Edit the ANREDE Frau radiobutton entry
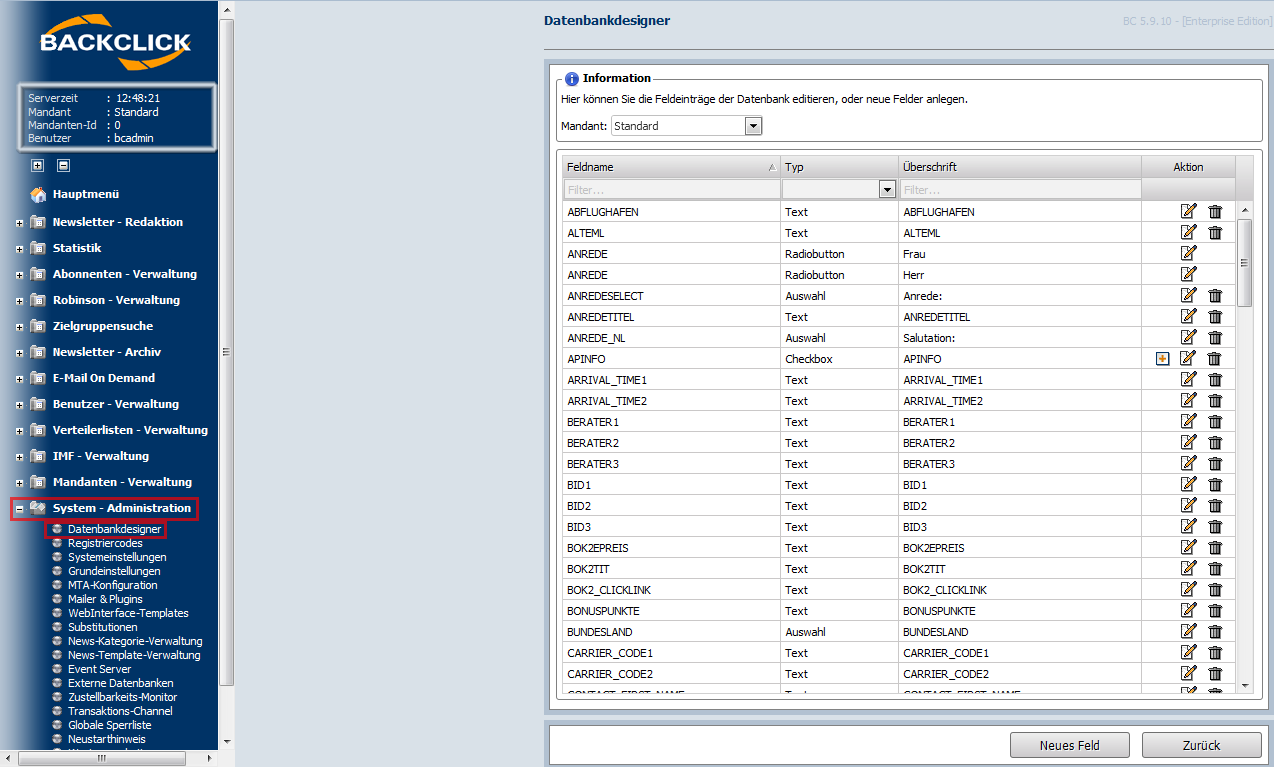The height and width of the screenshot is (767, 1274). [x=1188, y=253]
